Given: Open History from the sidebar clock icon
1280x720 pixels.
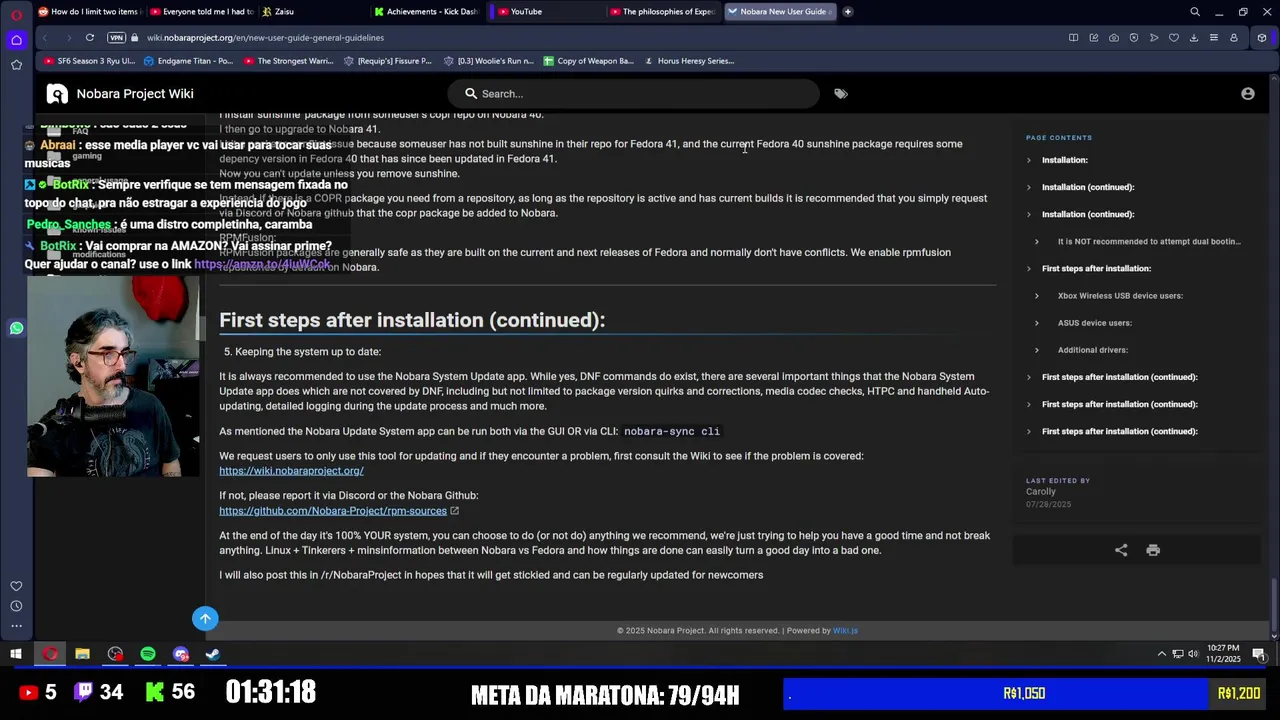Looking at the screenshot, I should tap(16, 606).
